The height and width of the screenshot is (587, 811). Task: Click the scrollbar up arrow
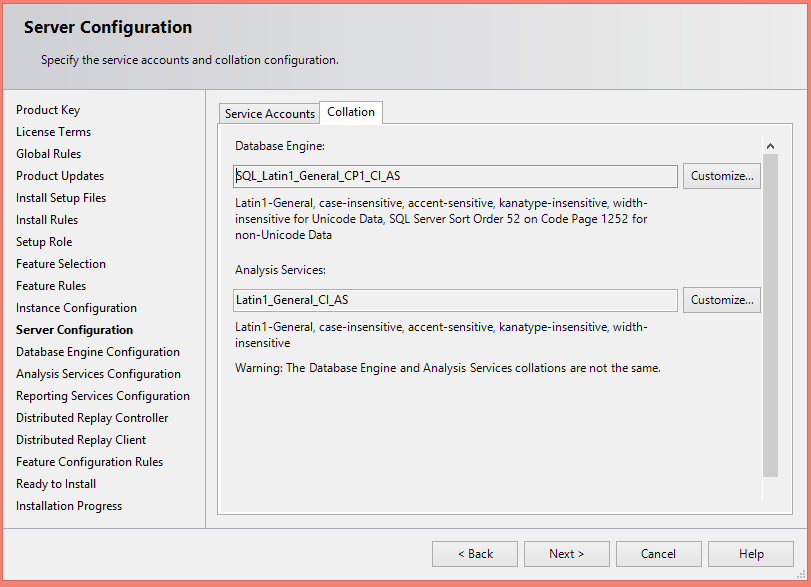(770, 144)
